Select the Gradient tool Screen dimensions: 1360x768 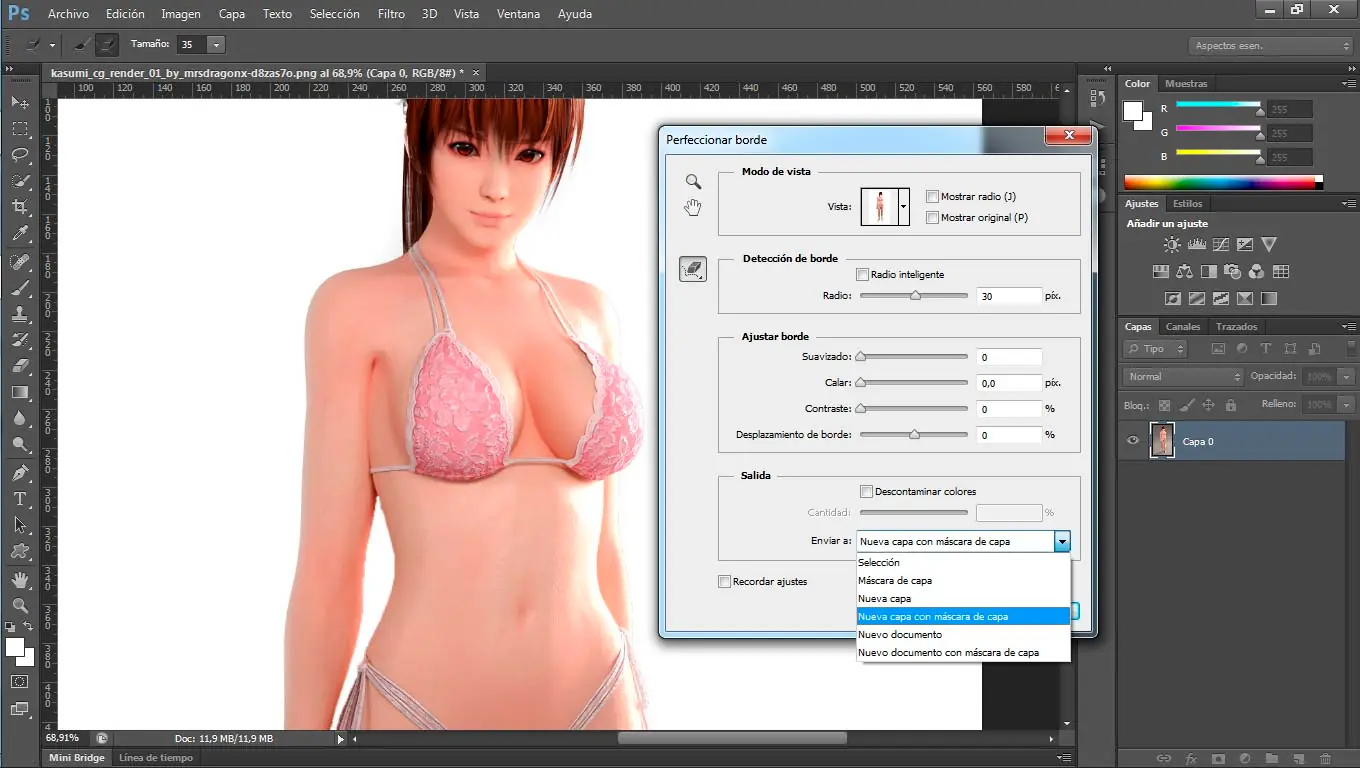click(x=20, y=392)
